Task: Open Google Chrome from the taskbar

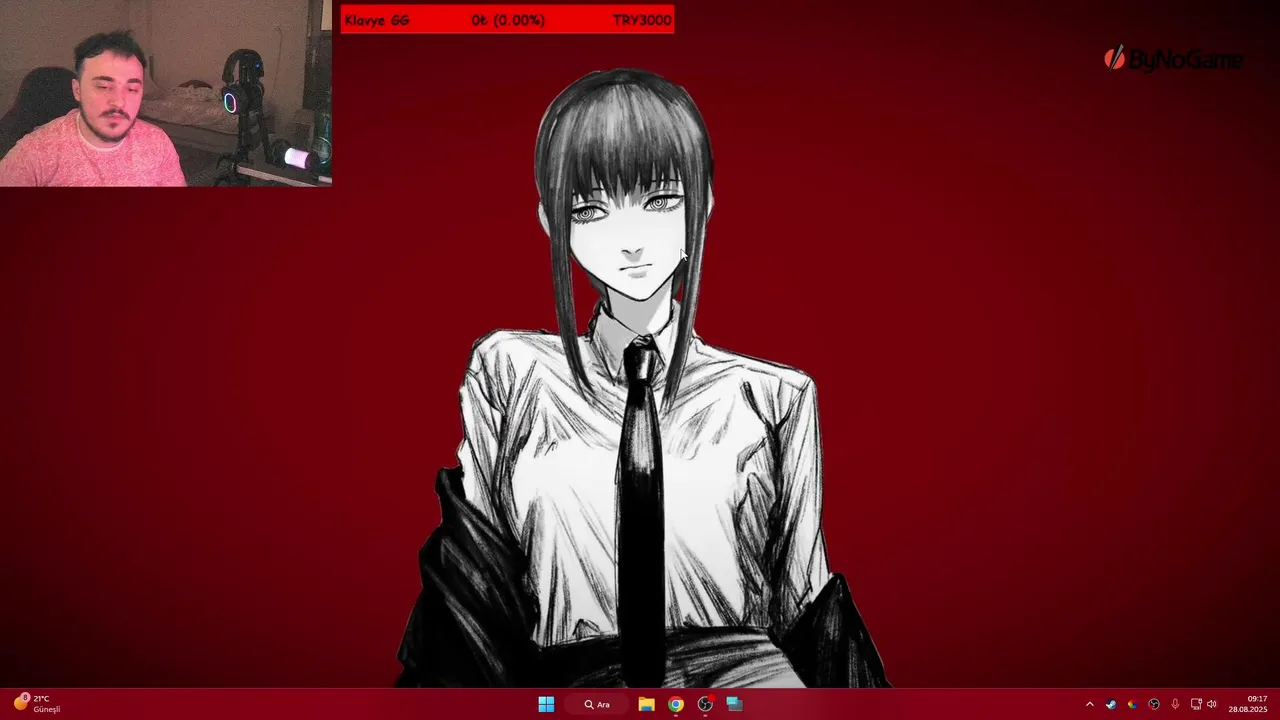Action: click(676, 704)
